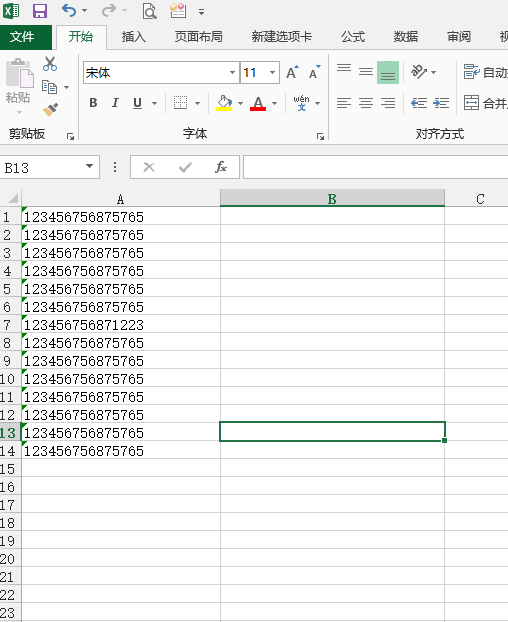
Task: Apply yellow fill color bucket
Action: pos(224,103)
